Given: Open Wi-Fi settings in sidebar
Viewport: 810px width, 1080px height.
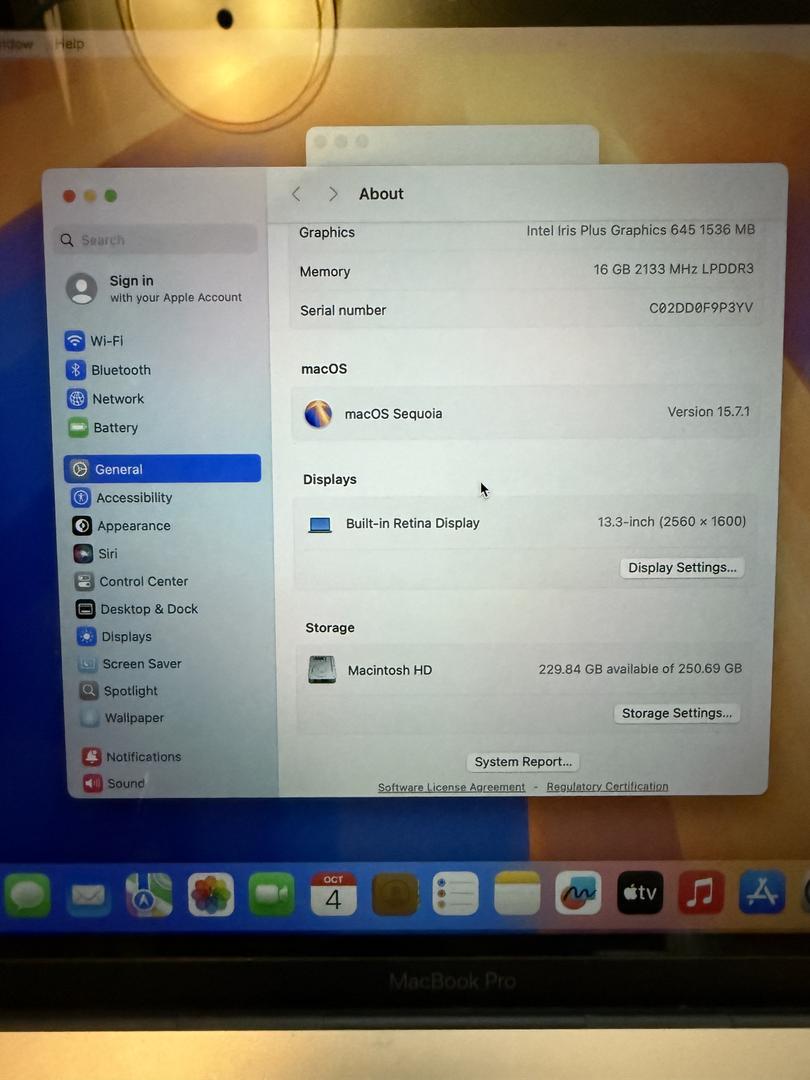Looking at the screenshot, I should pyautogui.click(x=94, y=340).
